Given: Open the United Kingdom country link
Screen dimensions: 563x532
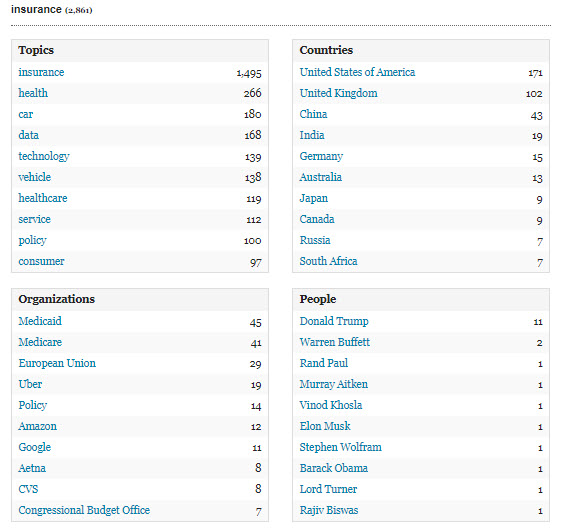Looking at the screenshot, I should click(x=339, y=93).
